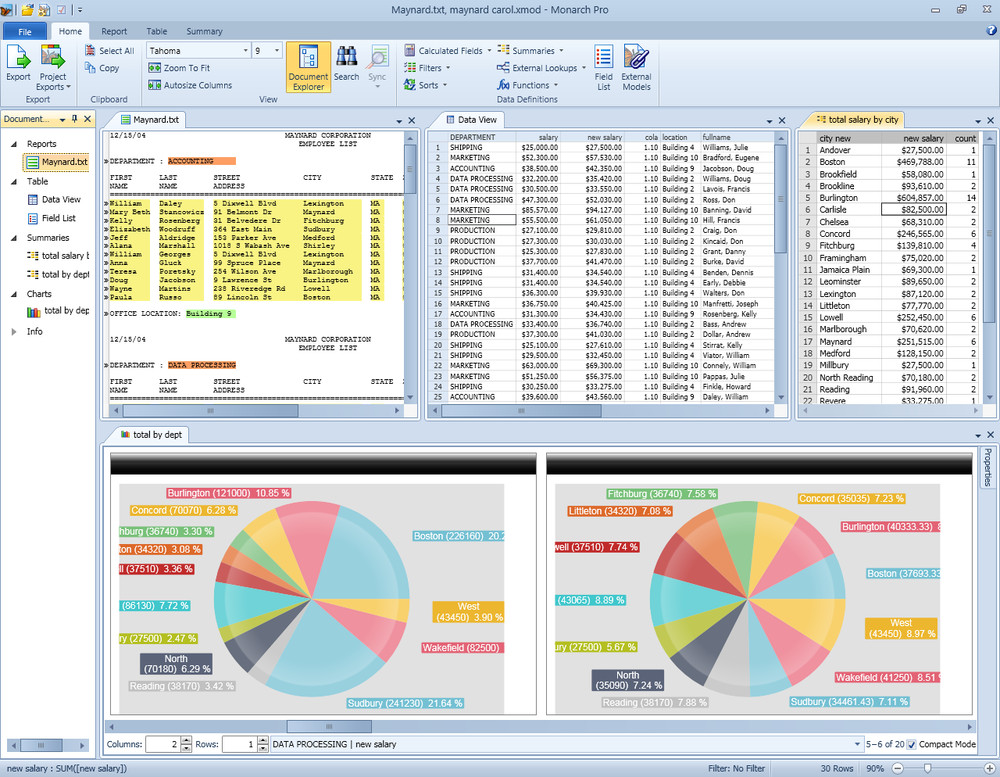Open the Tahoma font dropdown

(244, 50)
